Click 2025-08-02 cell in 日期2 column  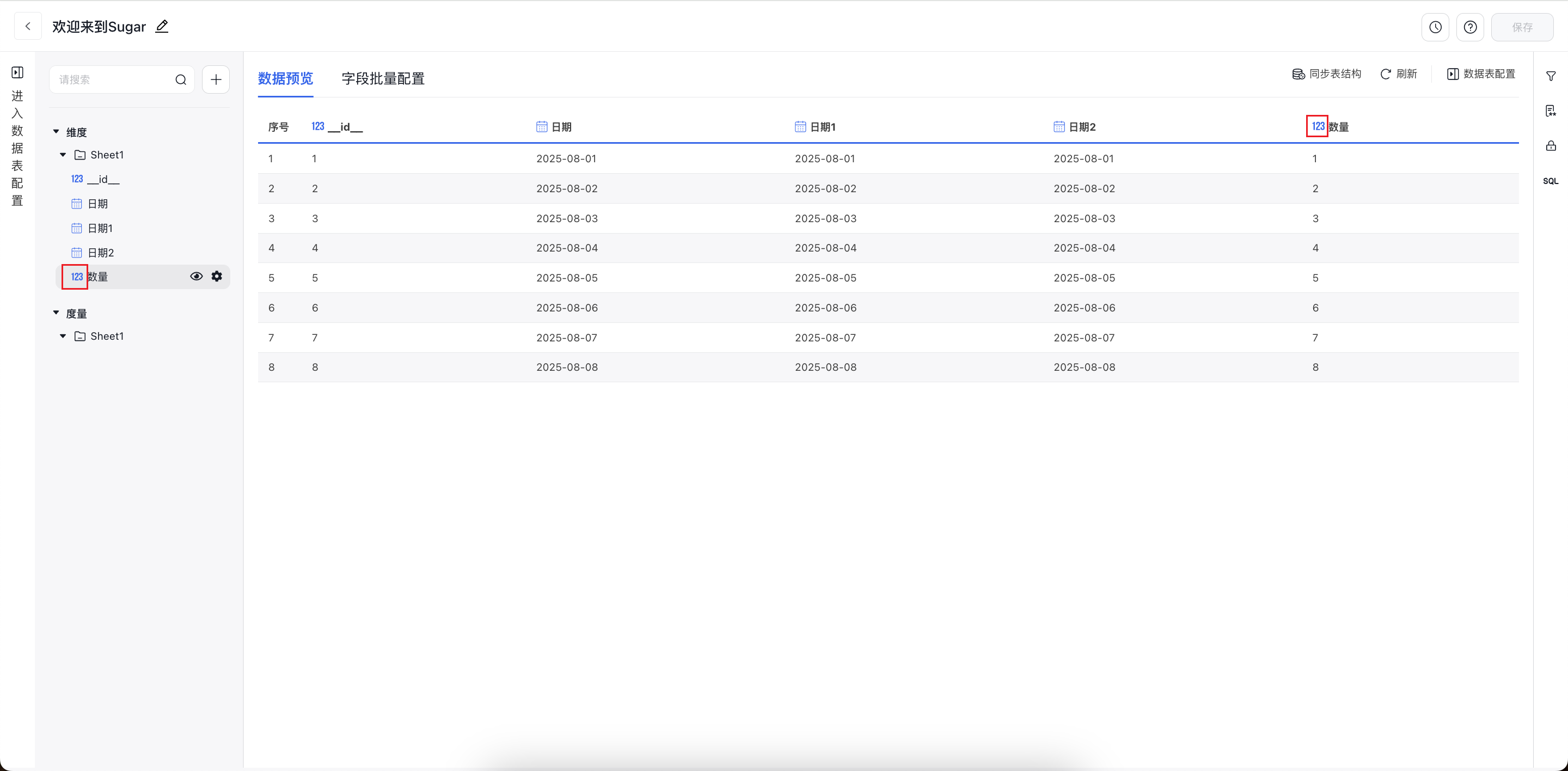pos(1084,188)
